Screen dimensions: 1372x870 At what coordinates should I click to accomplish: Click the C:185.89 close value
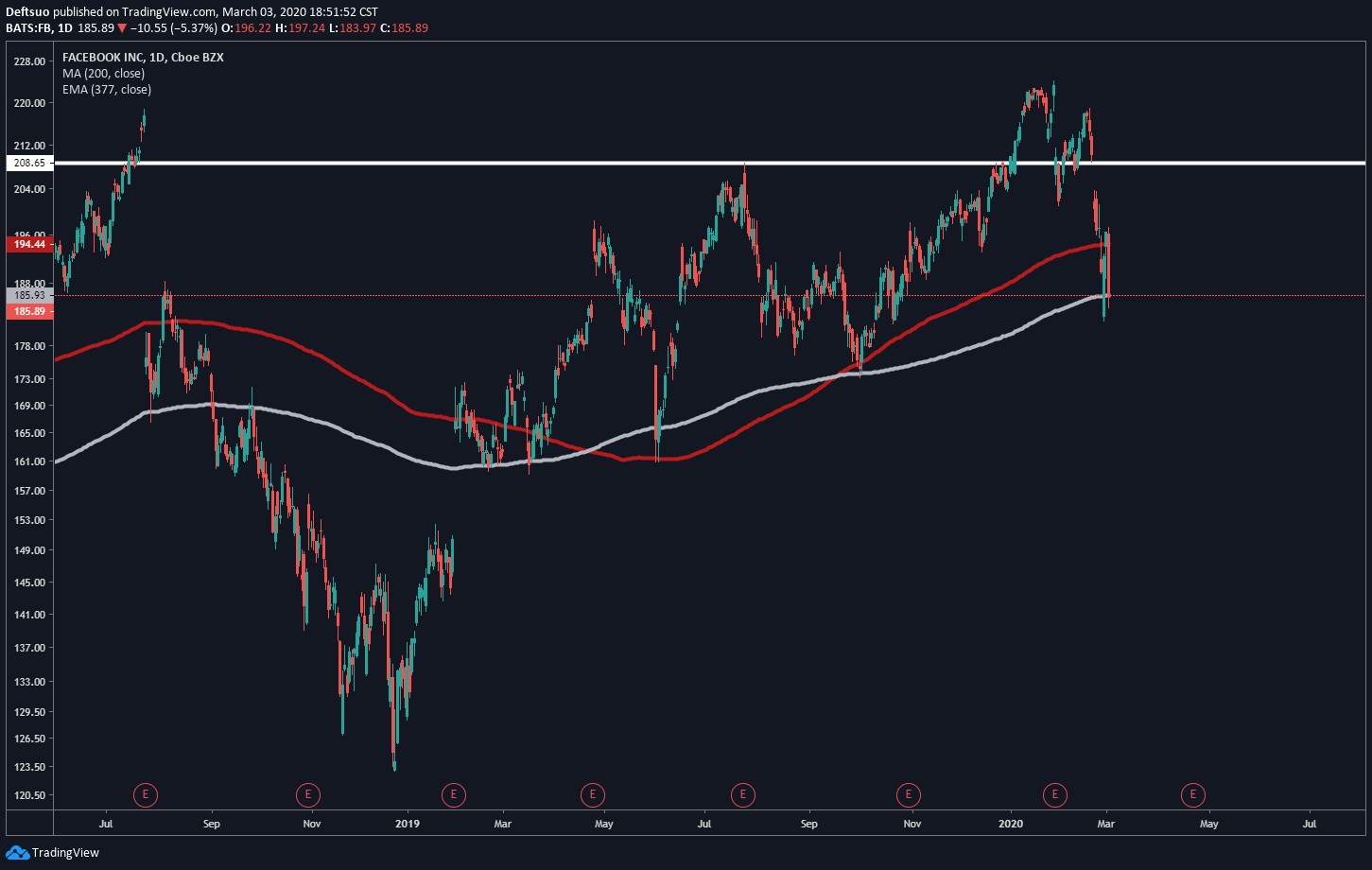point(405,28)
